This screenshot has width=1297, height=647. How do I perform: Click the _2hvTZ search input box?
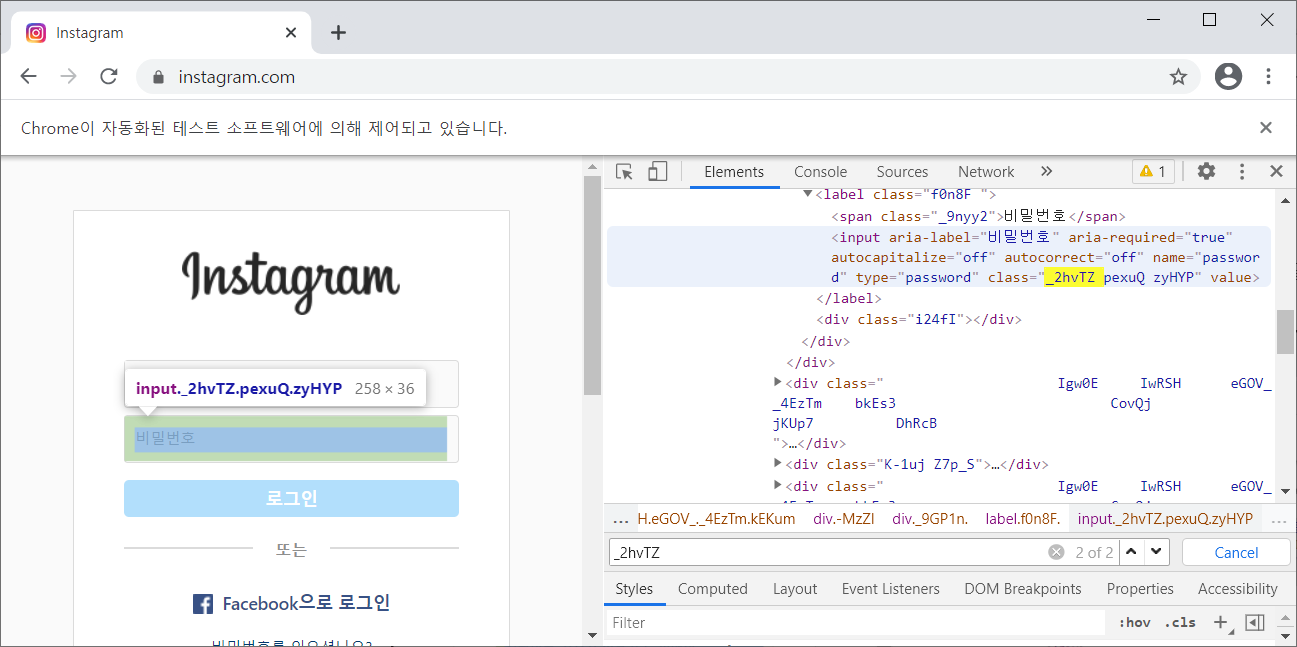point(827,552)
